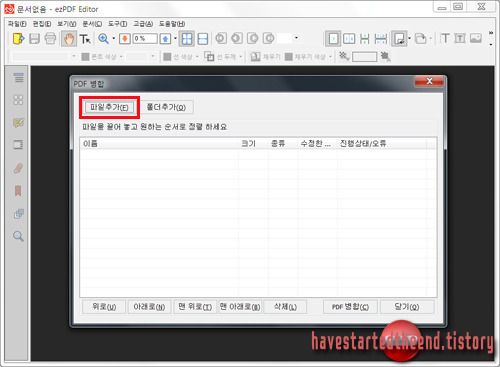Image resolution: width=500 pixels, height=367 pixels.
Task: Click the PDF 병합(C) button
Action: [x=350, y=307]
